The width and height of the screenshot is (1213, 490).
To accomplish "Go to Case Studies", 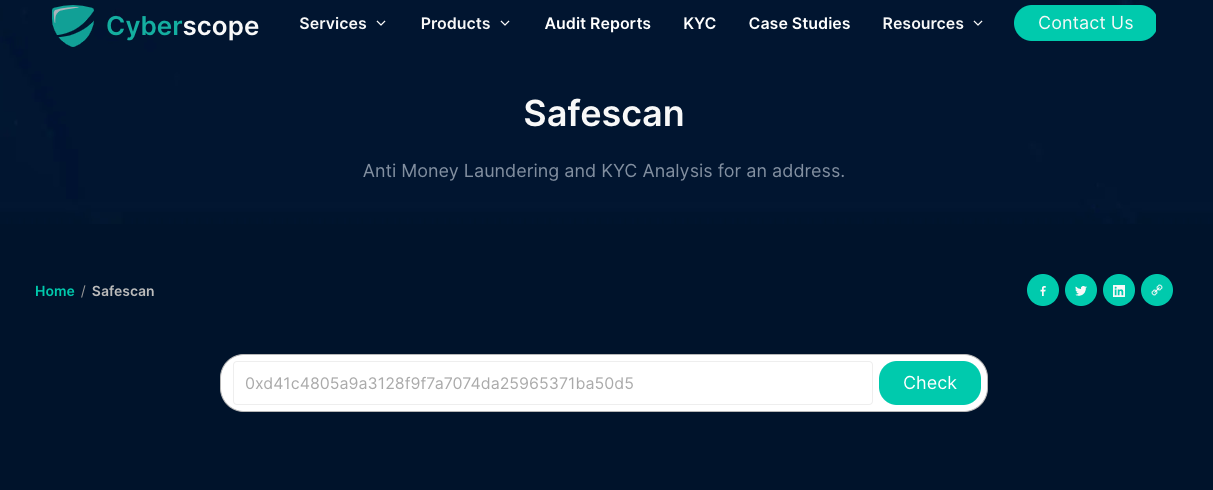I will click(800, 23).
